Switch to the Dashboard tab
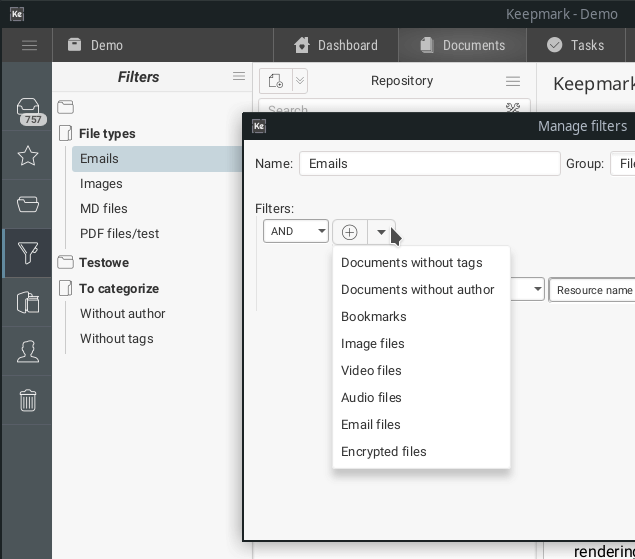 coord(335,45)
